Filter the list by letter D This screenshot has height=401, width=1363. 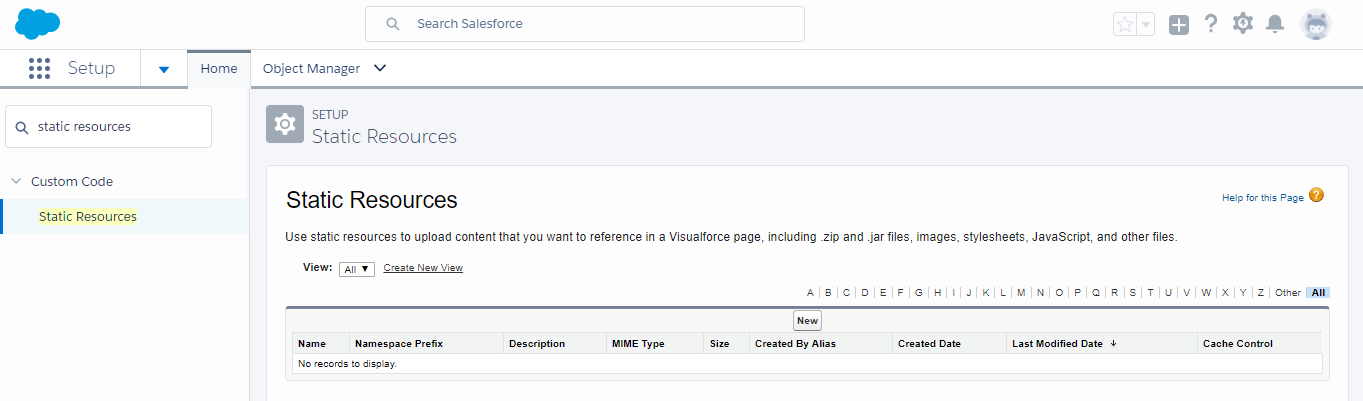(865, 293)
